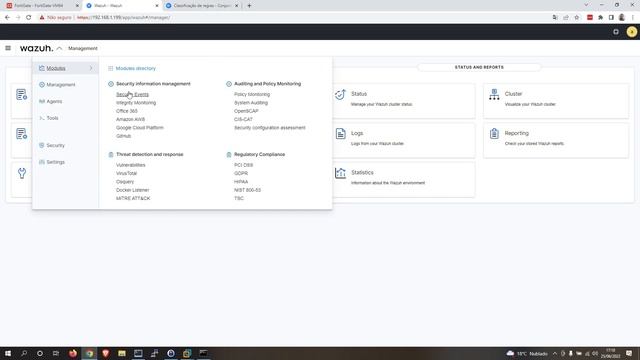Open Brave browser from taskbar
This screenshot has height=360, width=640.
pos(106,353)
